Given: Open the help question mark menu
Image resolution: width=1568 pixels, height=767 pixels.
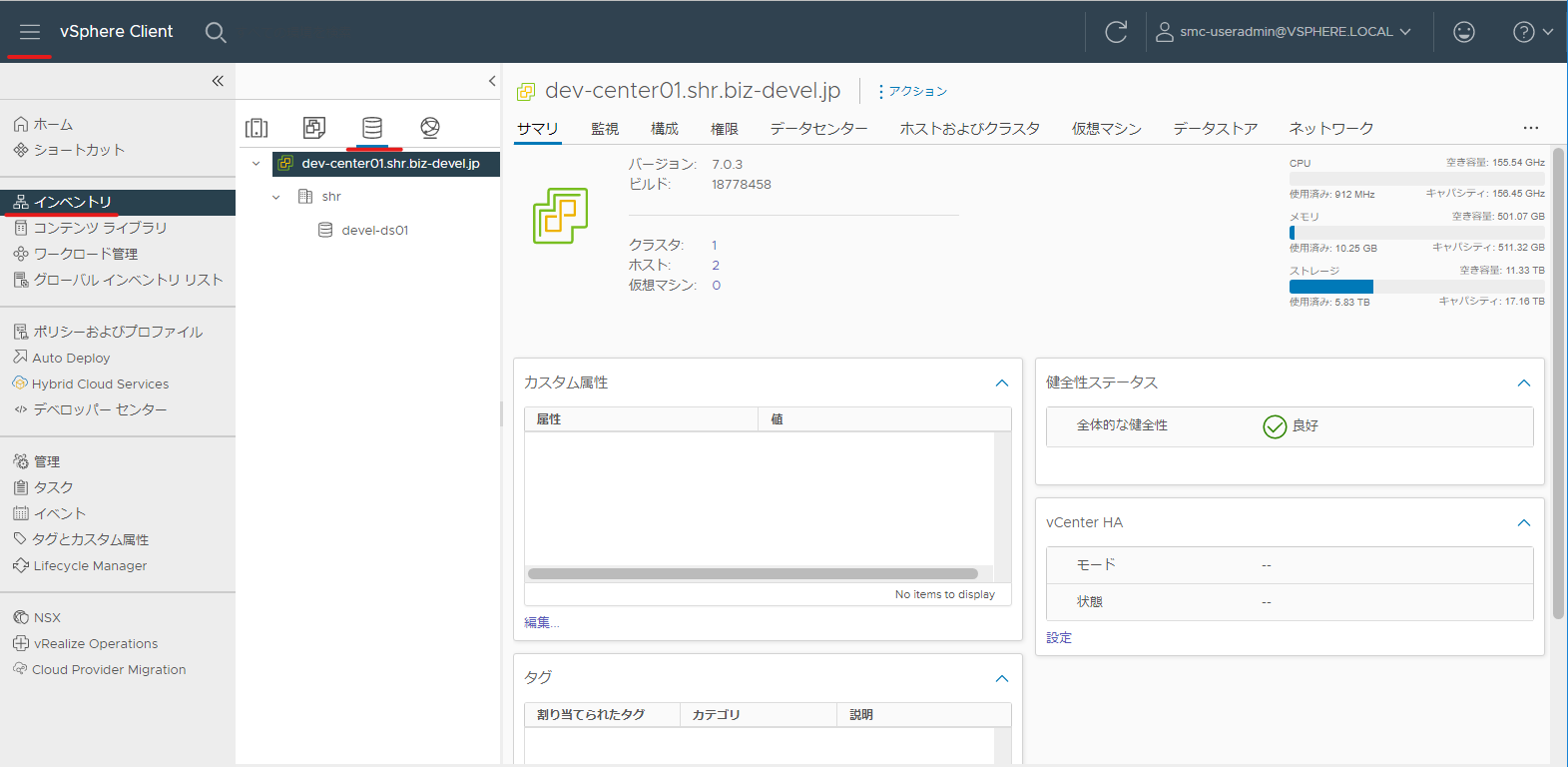Looking at the screenshot, I should click(x=1532, y=32).
